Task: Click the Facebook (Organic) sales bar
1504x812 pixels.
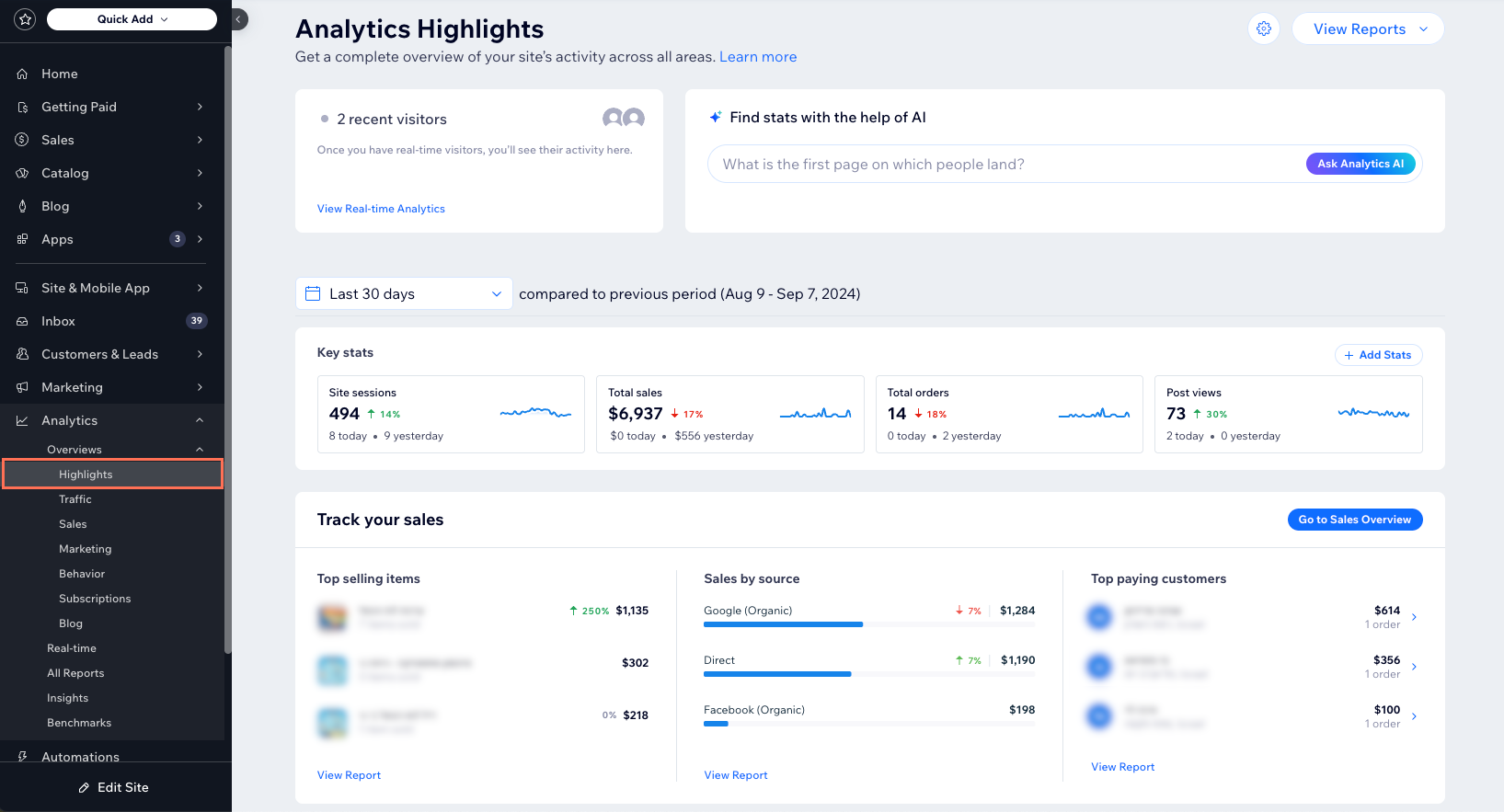Action: [869, 724]
